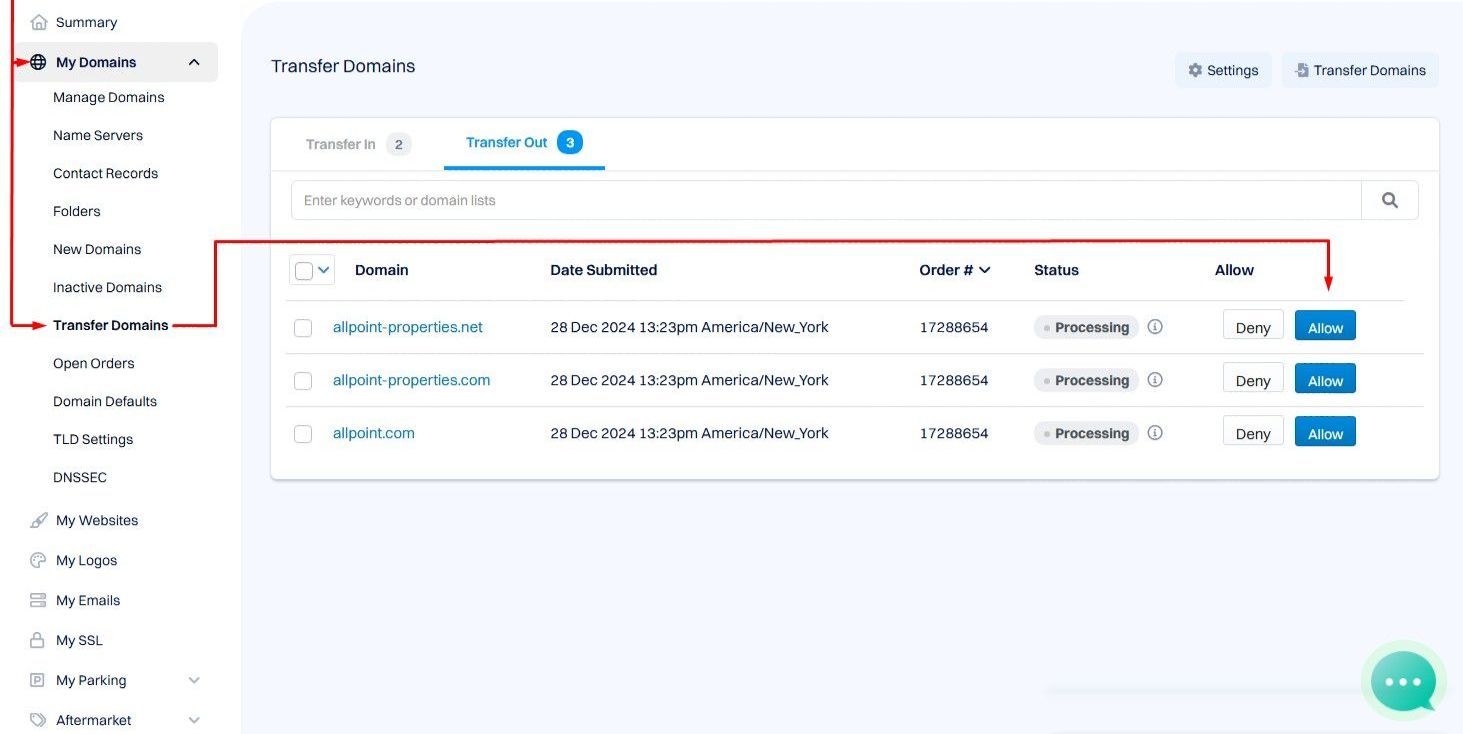Expand the Aftermarket chevron

(x=194, y=720)
